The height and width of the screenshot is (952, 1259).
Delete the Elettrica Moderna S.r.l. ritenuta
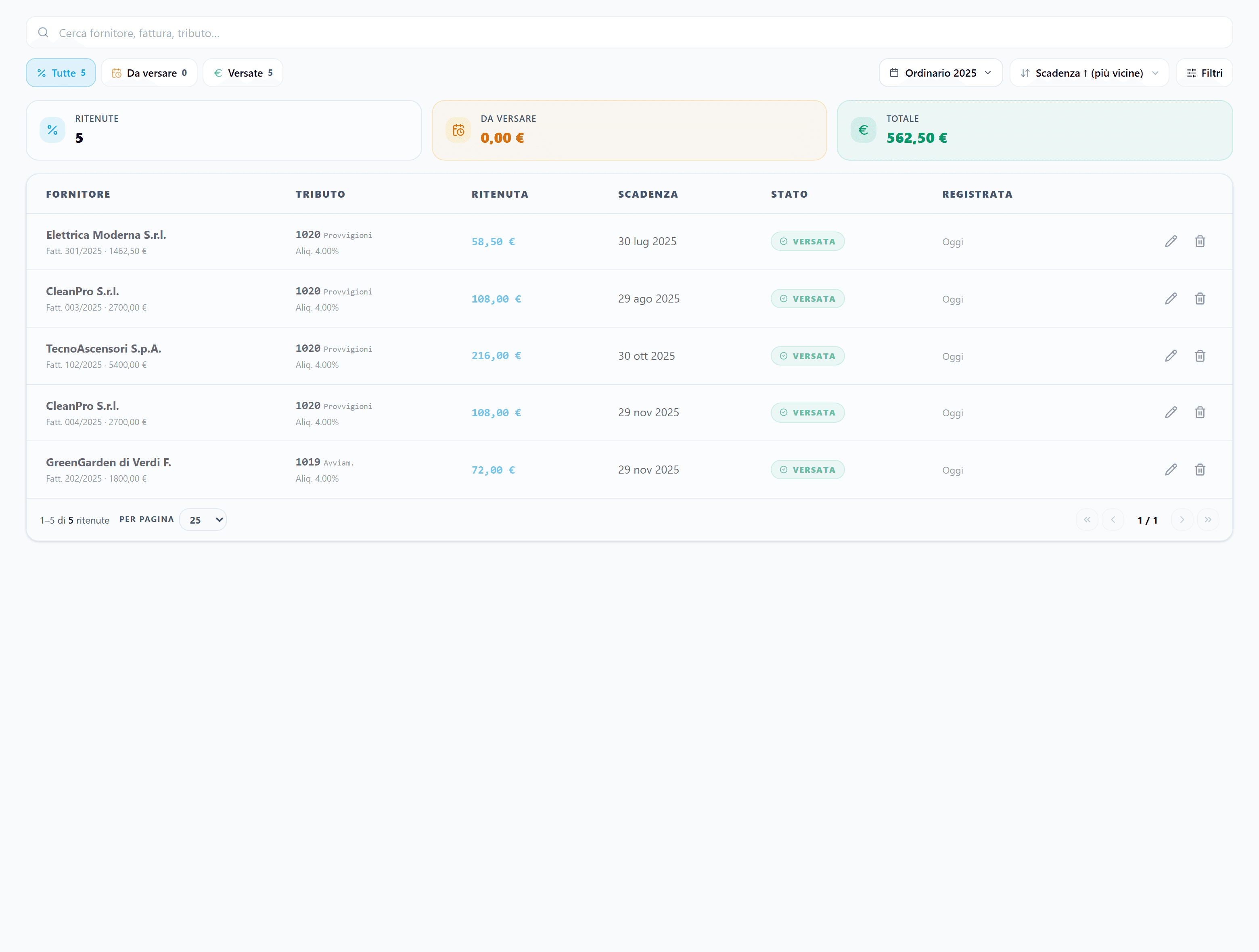(x=1200, y=241)
